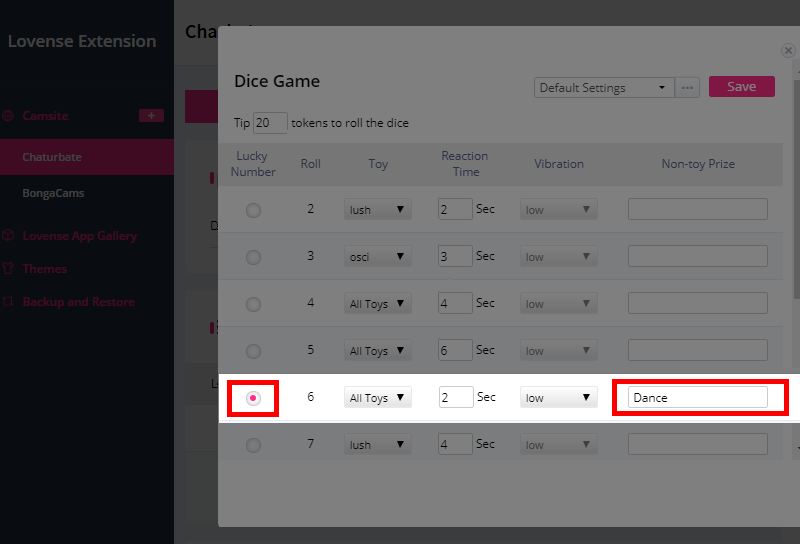800x544 pixels.
Task: Select lucky number radio for roll 4
Action: pyautogui.click(x=254, y=304)
